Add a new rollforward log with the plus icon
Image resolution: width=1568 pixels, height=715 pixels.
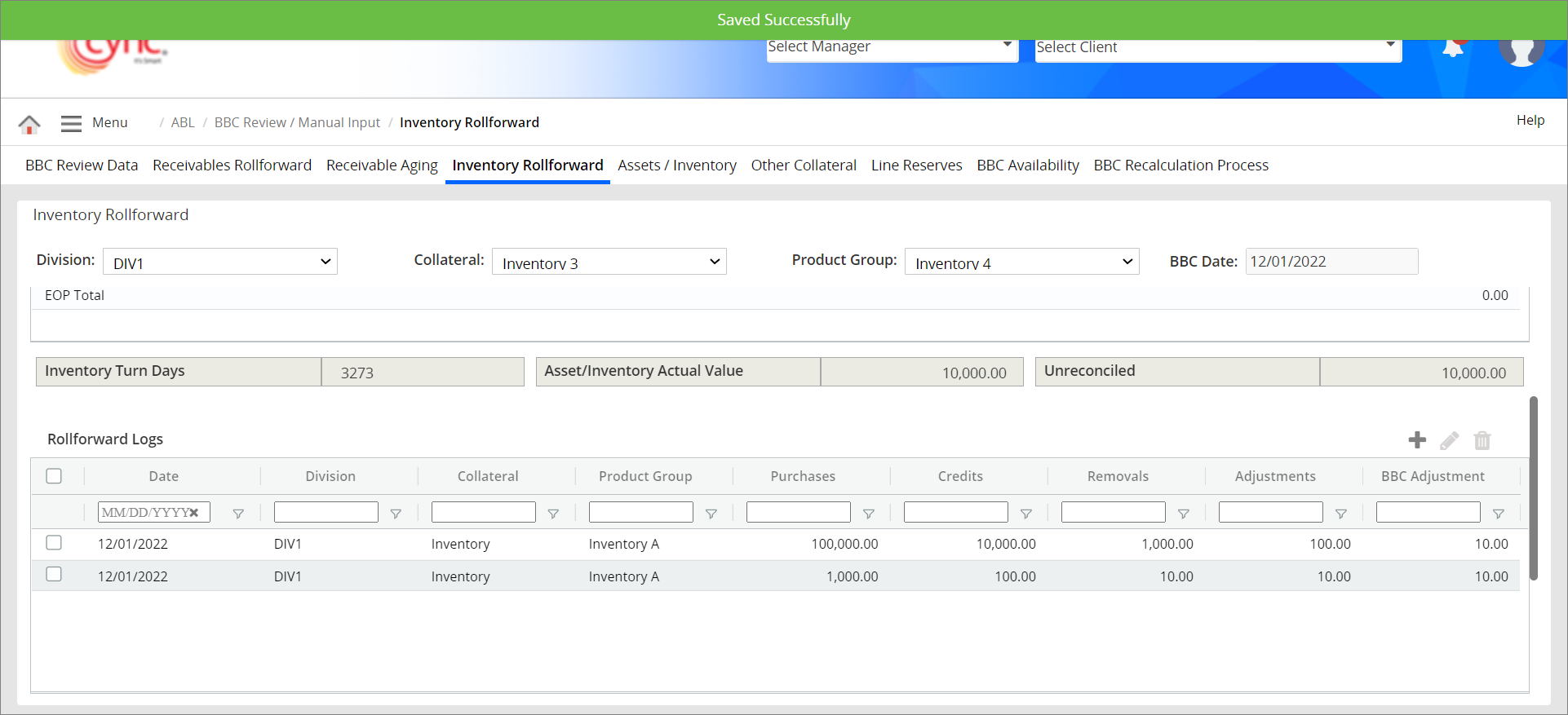(1417, 440)
